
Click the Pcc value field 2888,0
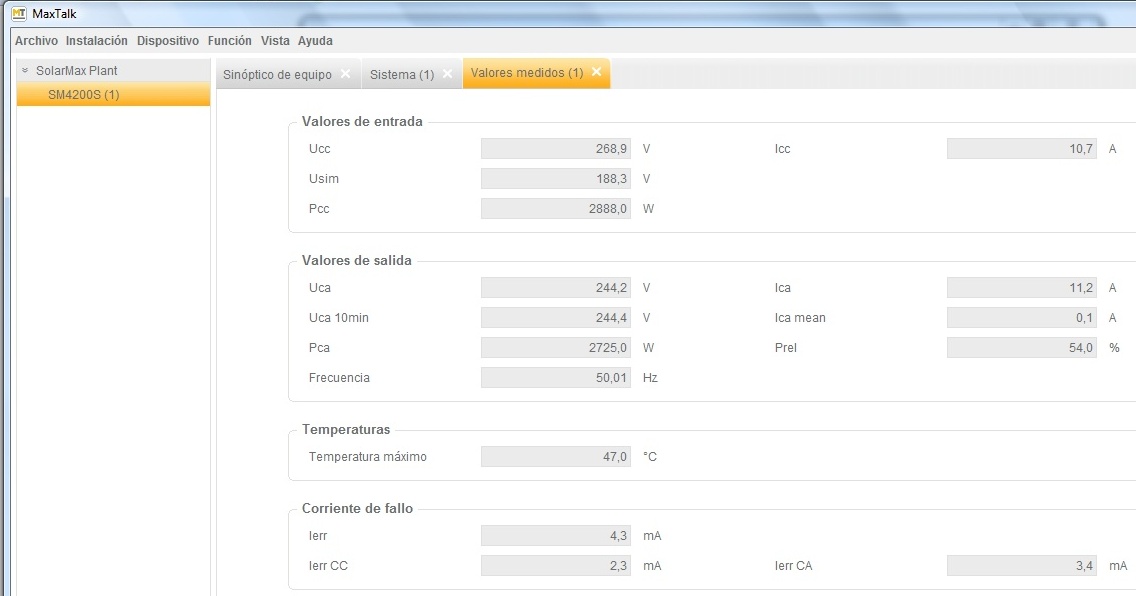tap(556, 209)
